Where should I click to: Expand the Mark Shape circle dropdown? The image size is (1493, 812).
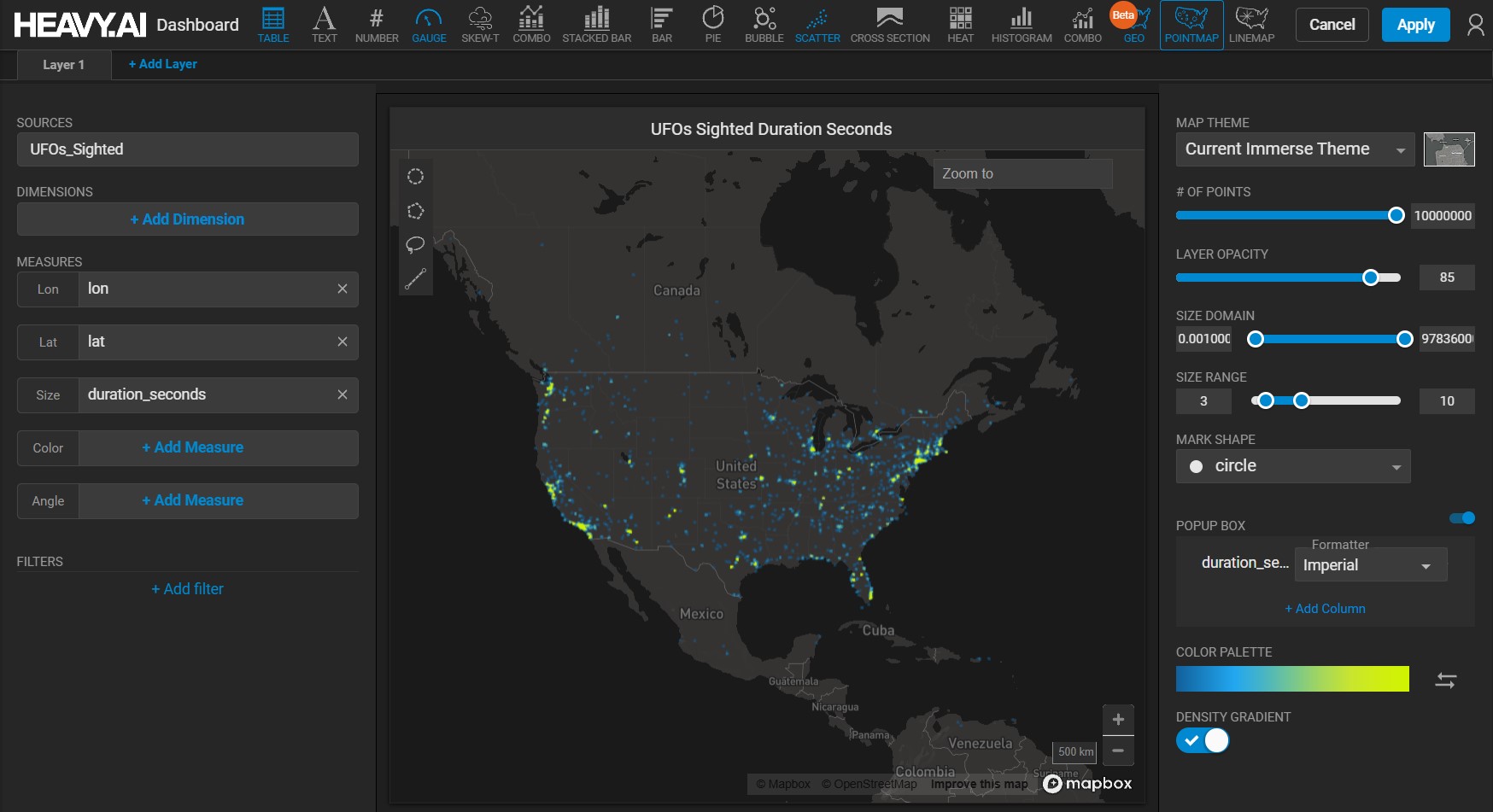(1292, 466)
